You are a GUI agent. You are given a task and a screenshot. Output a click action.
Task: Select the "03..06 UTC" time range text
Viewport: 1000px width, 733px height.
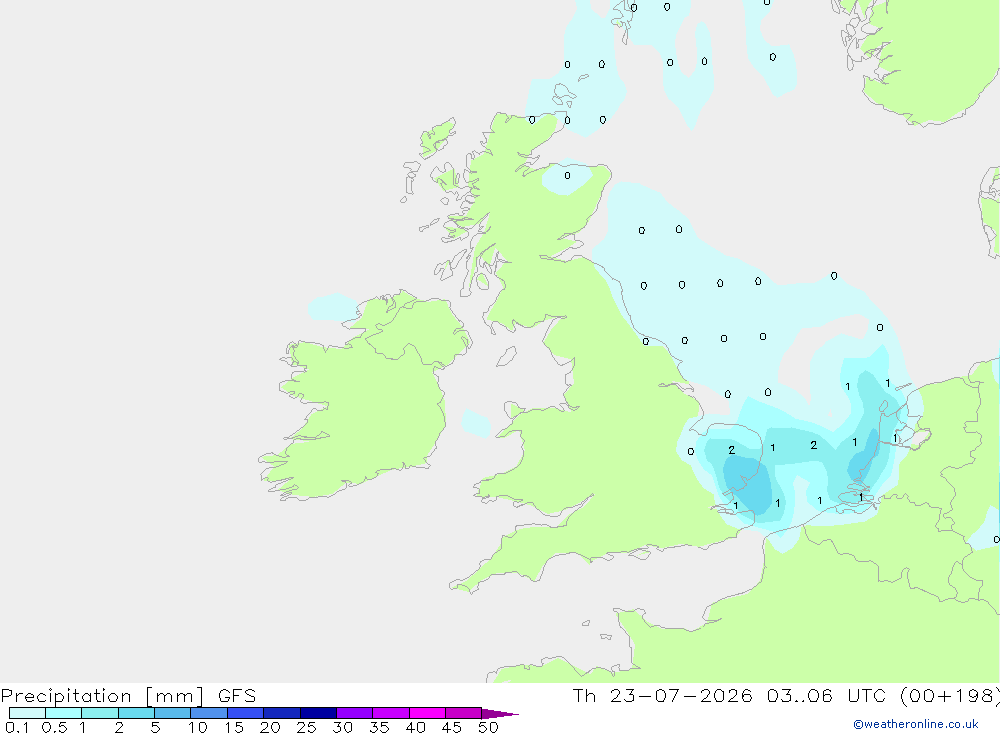pyautogui.click(x=826, y=695)
